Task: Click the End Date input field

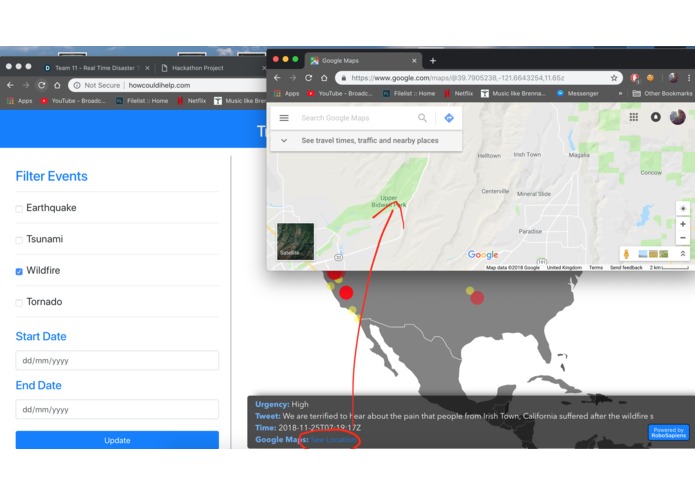Action: click(117, 409)
